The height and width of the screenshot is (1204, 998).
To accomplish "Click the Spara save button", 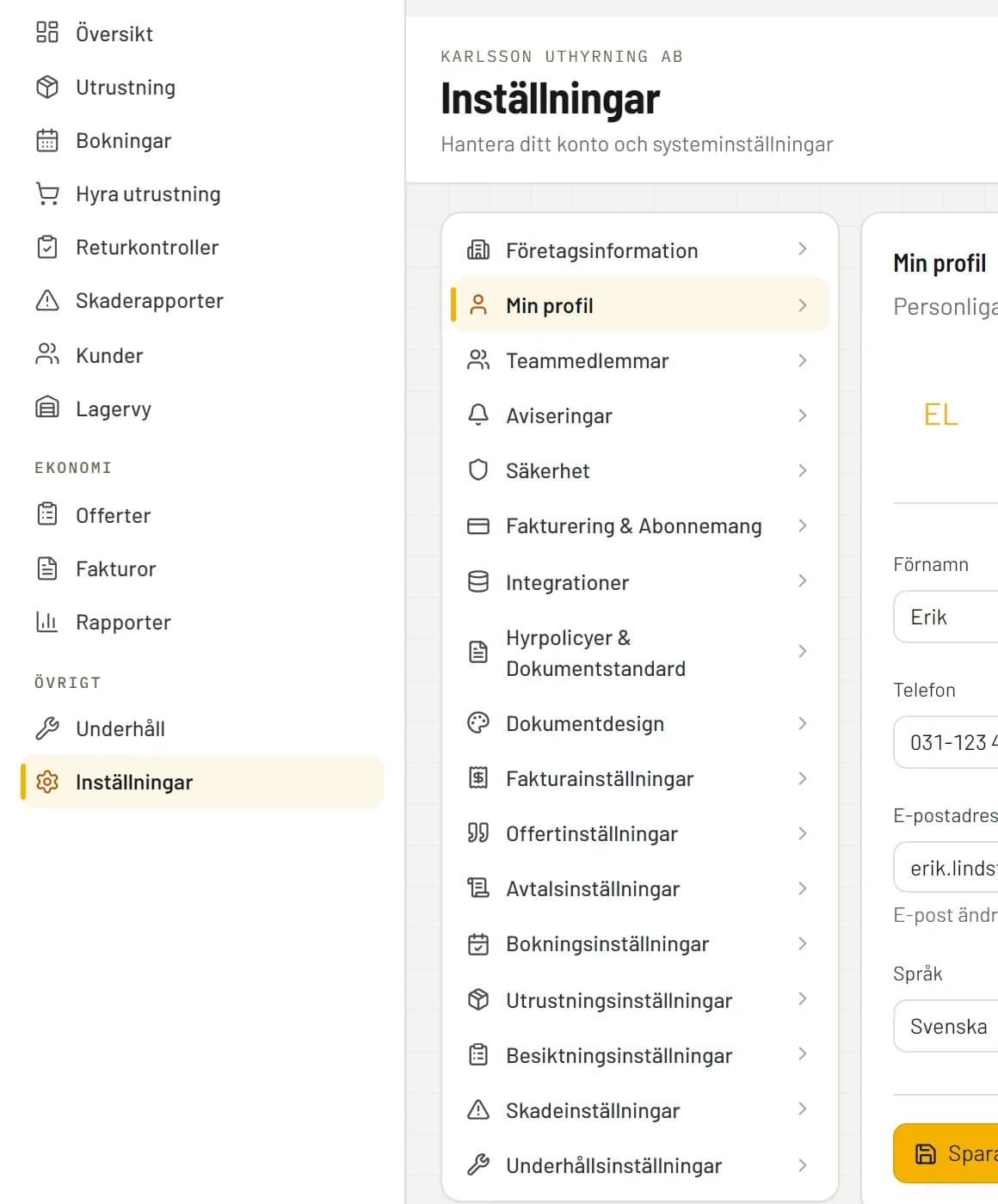I will tap(946, 1153).
